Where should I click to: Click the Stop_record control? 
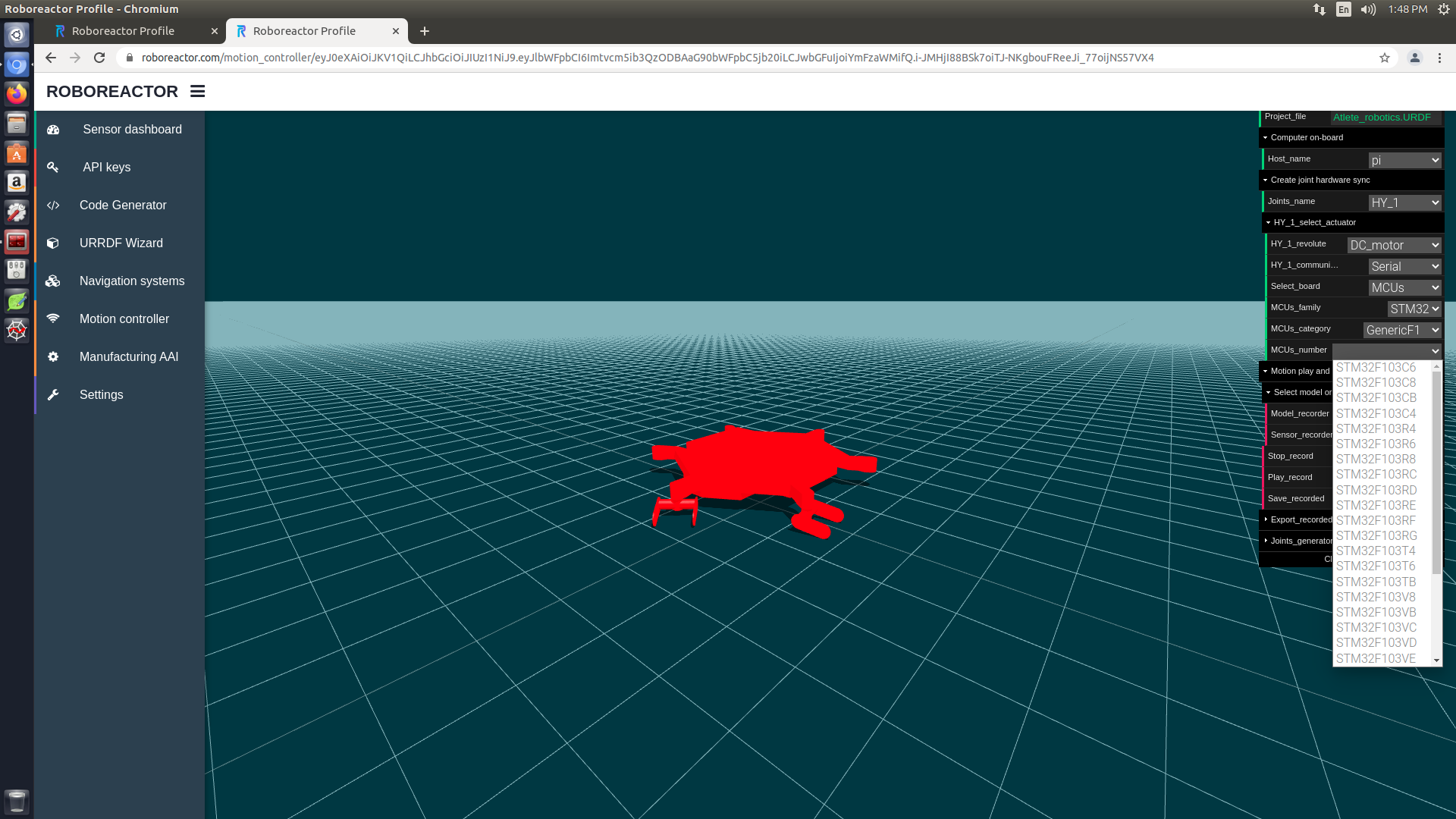click(1298, 456)
